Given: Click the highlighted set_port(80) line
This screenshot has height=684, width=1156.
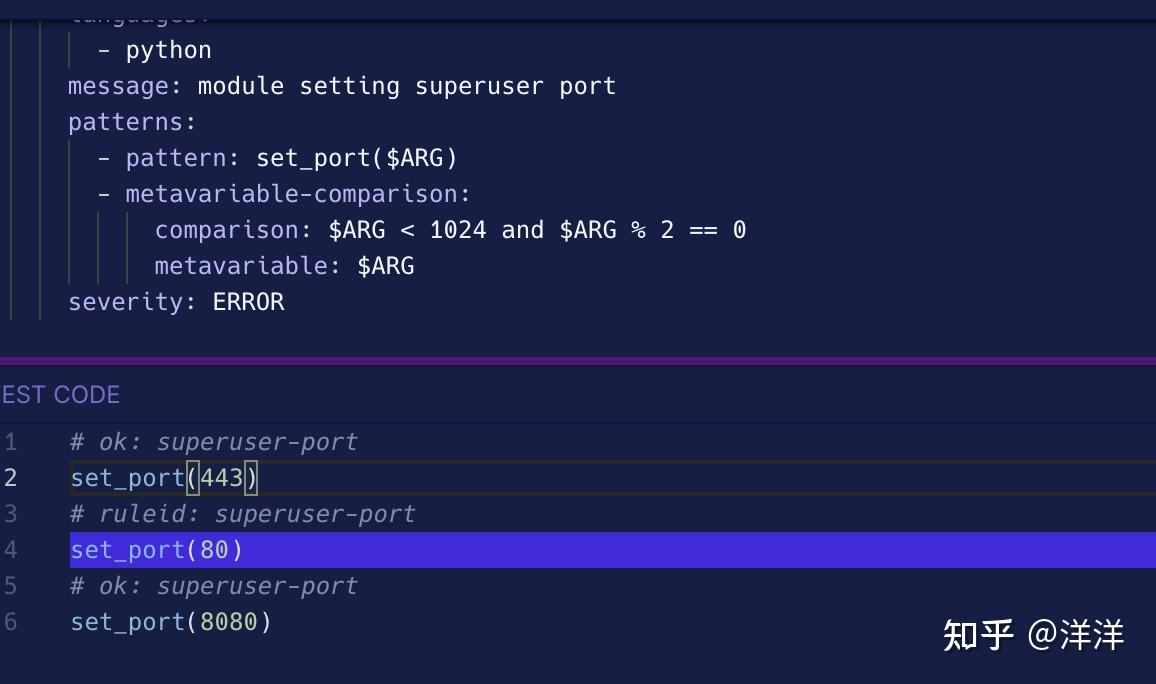Looking at the screenshot, I should pyautogui.click(x=157, y=550).
